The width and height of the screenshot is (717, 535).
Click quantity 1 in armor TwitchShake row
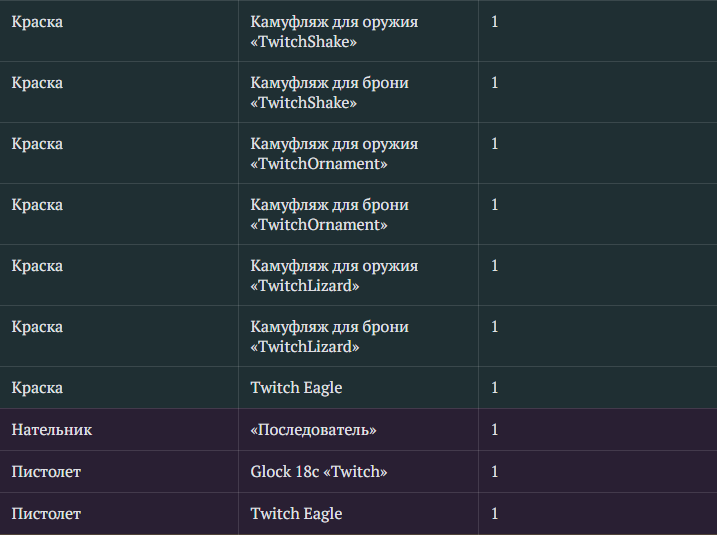click(494, 83)
